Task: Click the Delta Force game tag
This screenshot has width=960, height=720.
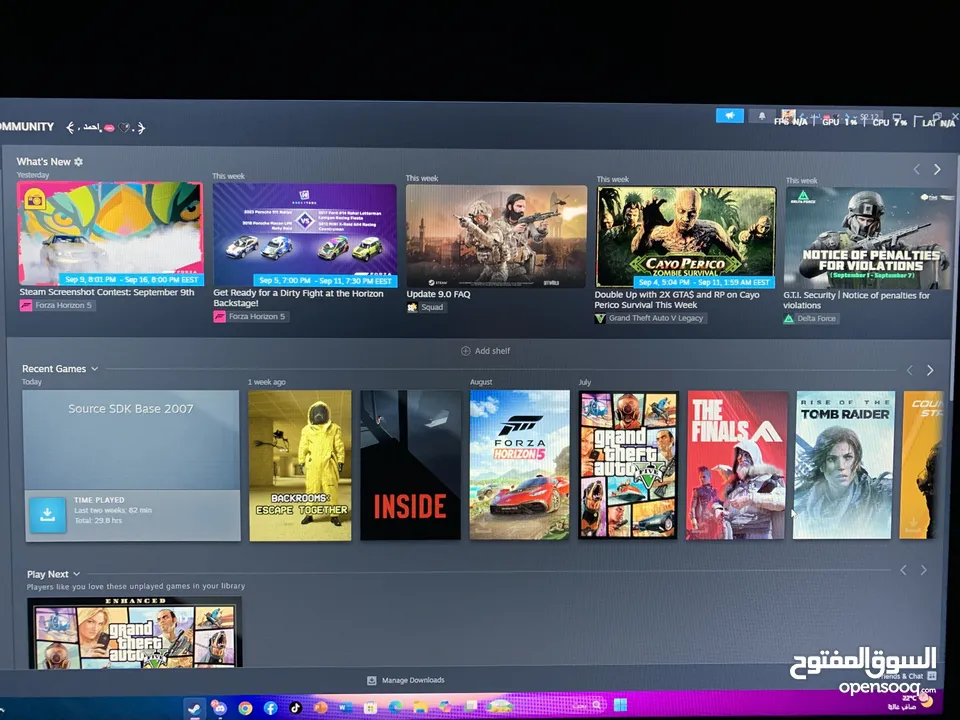Action: pyautogui.click(x=811, y=318)
